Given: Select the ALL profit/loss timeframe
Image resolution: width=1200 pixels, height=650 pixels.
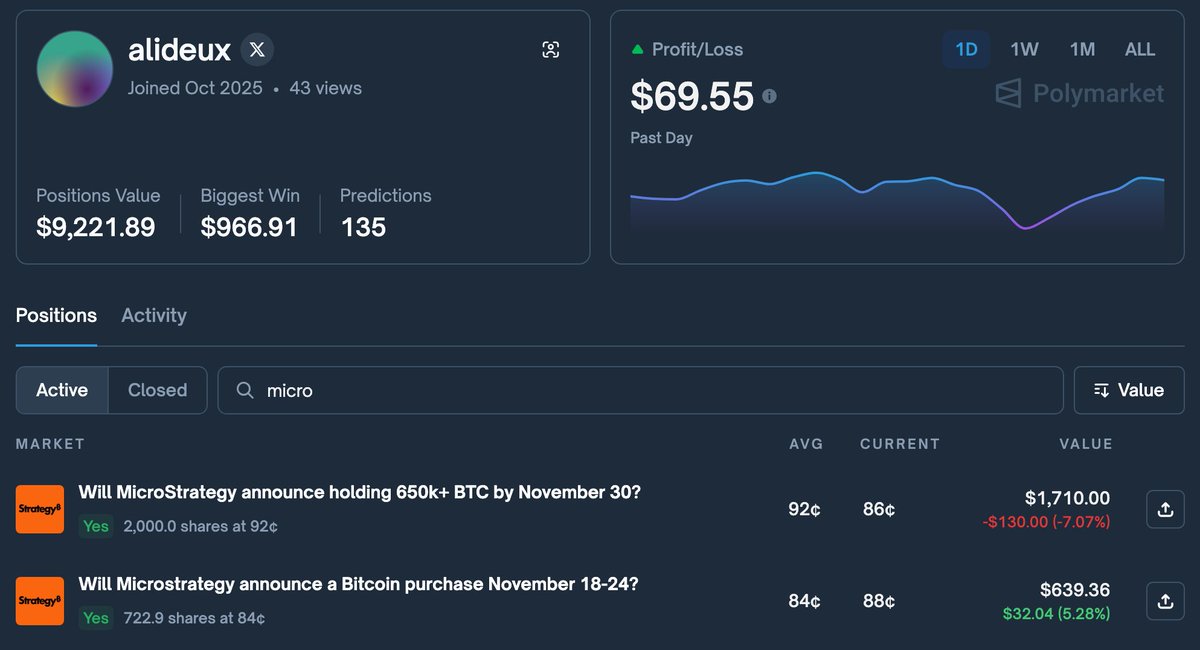Looking at the screenshot, I should 1140,49.
